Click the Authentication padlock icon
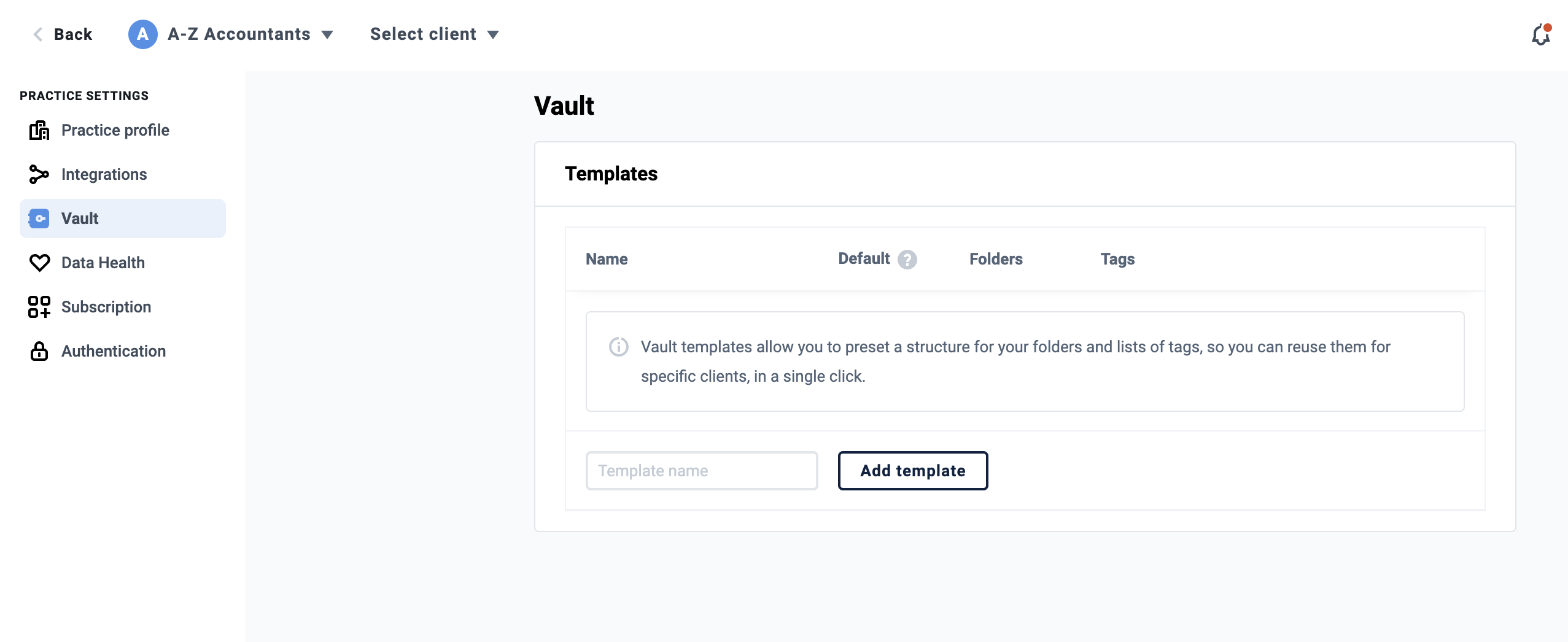This screenshot has height=642, width=1568. (x=39, y=351)
